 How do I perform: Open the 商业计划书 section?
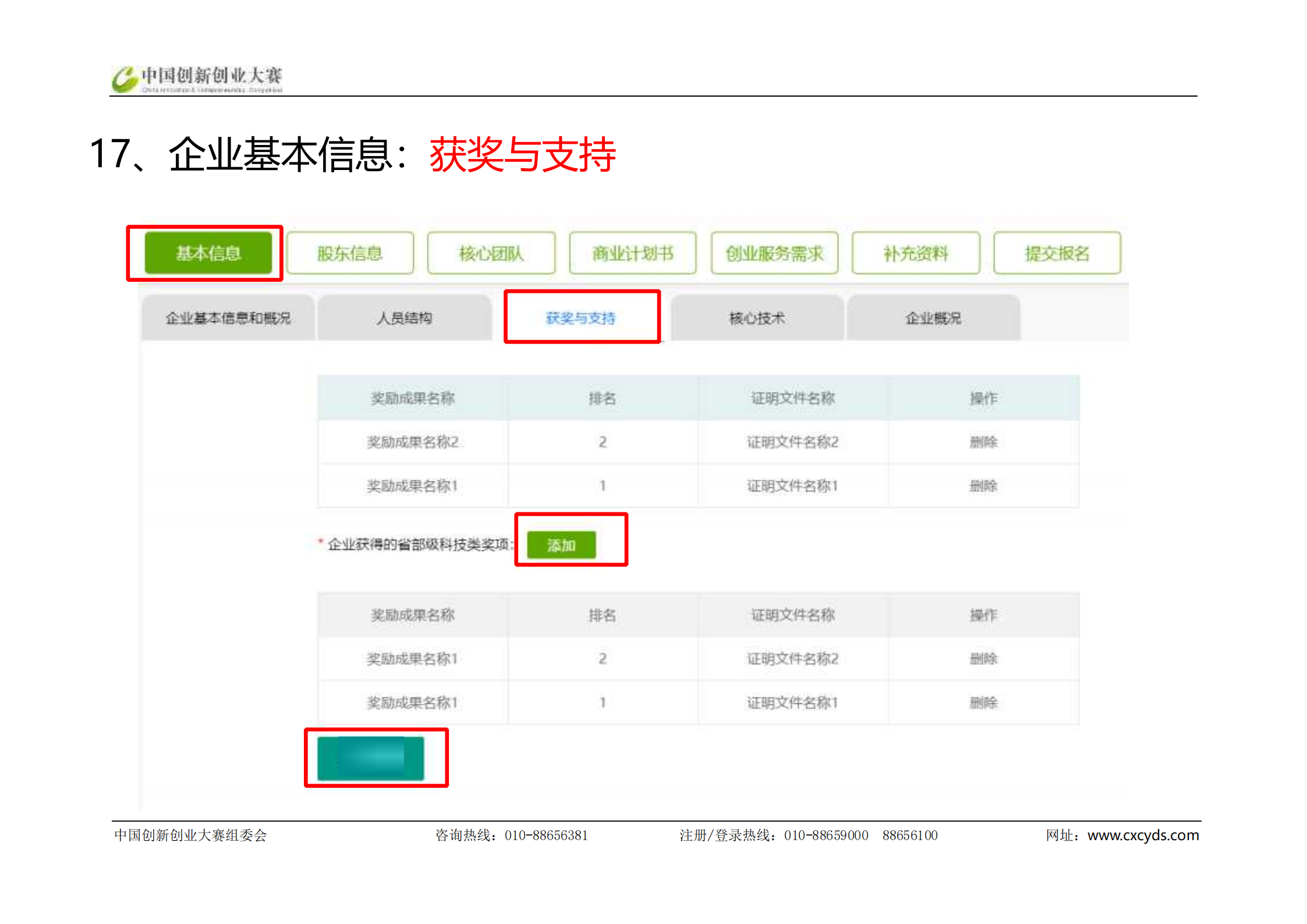coord(633,253)
